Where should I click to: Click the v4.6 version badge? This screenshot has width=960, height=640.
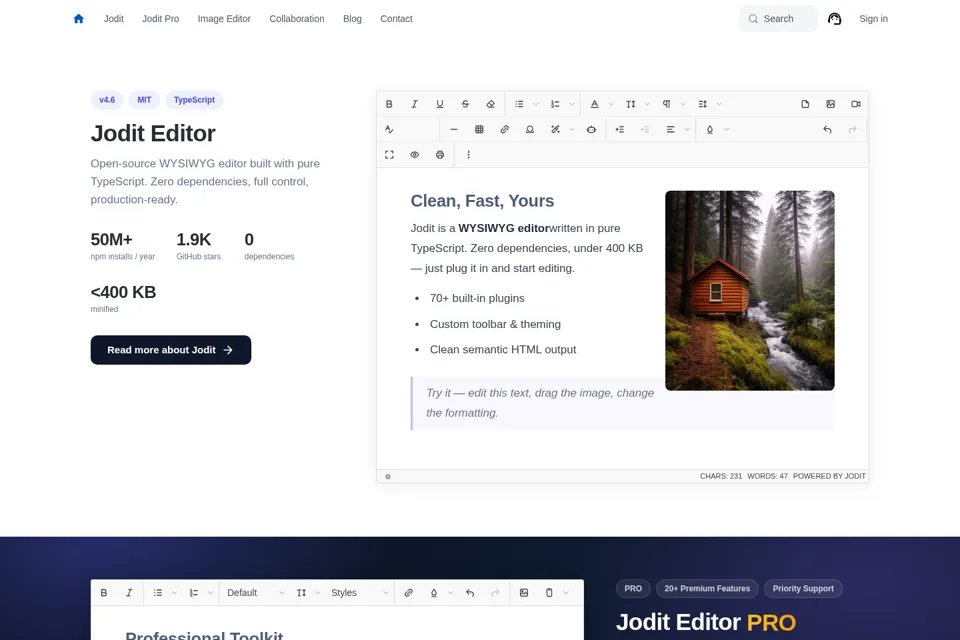point(107,100)
